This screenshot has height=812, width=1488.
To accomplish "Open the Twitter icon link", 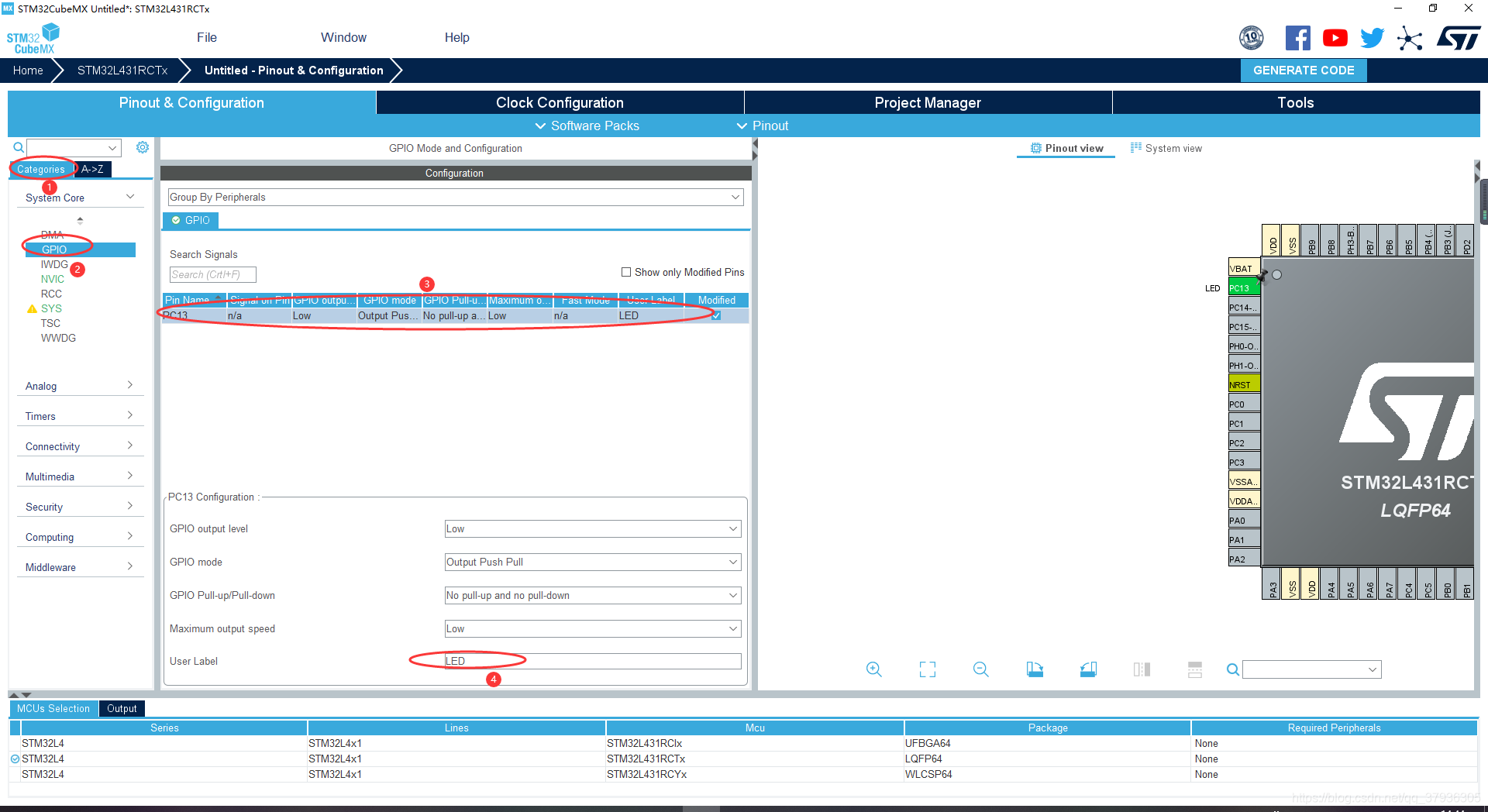I will (1372, 38).
